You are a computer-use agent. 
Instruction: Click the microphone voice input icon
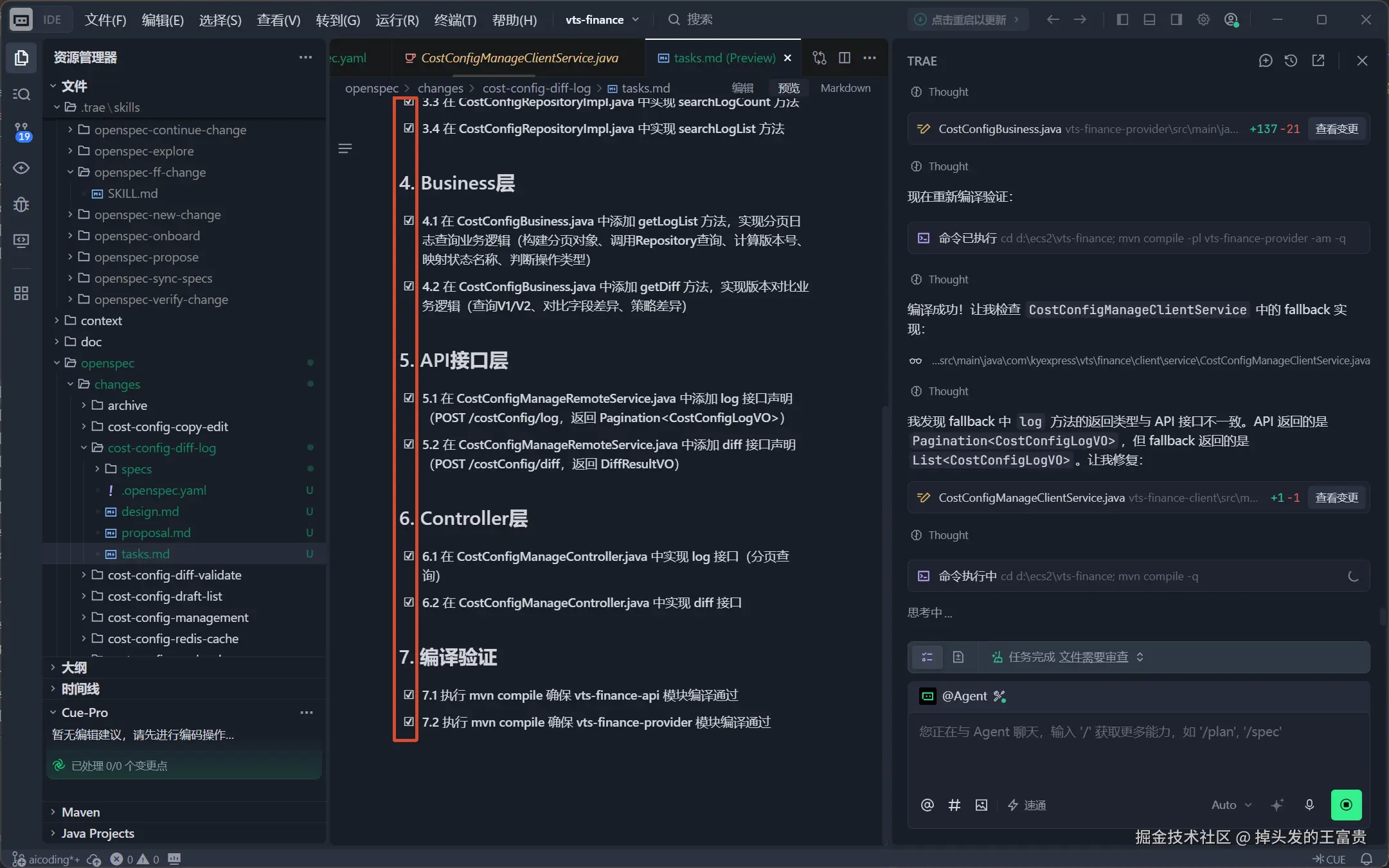[x=1309, y=804]
